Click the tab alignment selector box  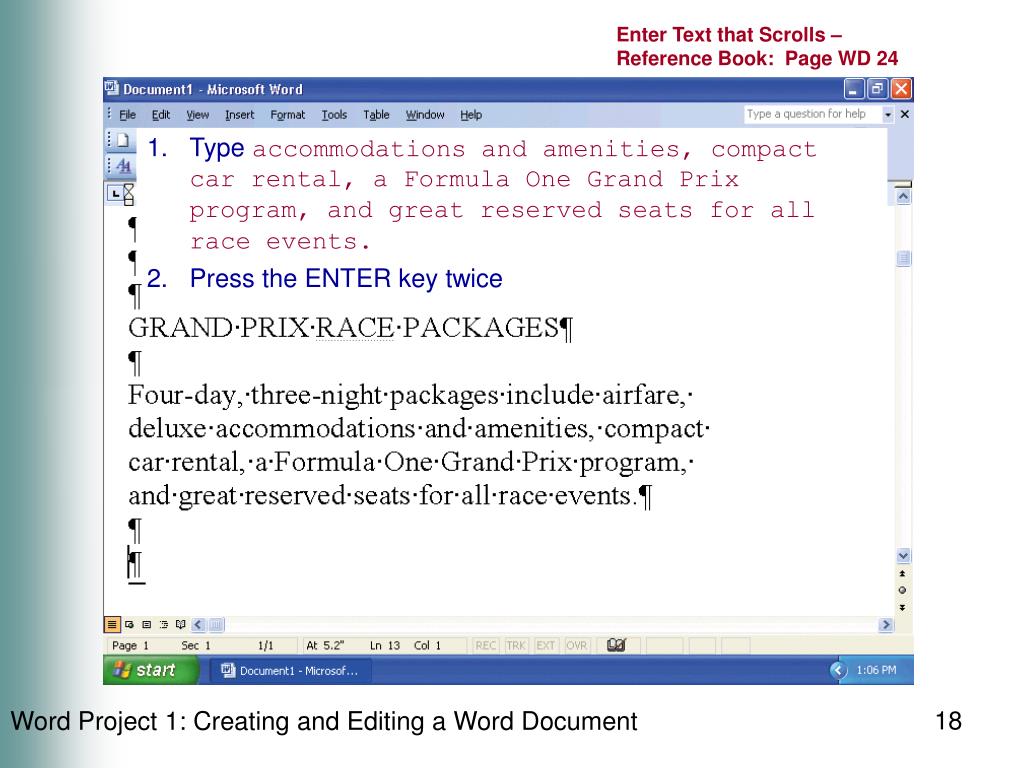pyautogui.click(x=116, y=193)
